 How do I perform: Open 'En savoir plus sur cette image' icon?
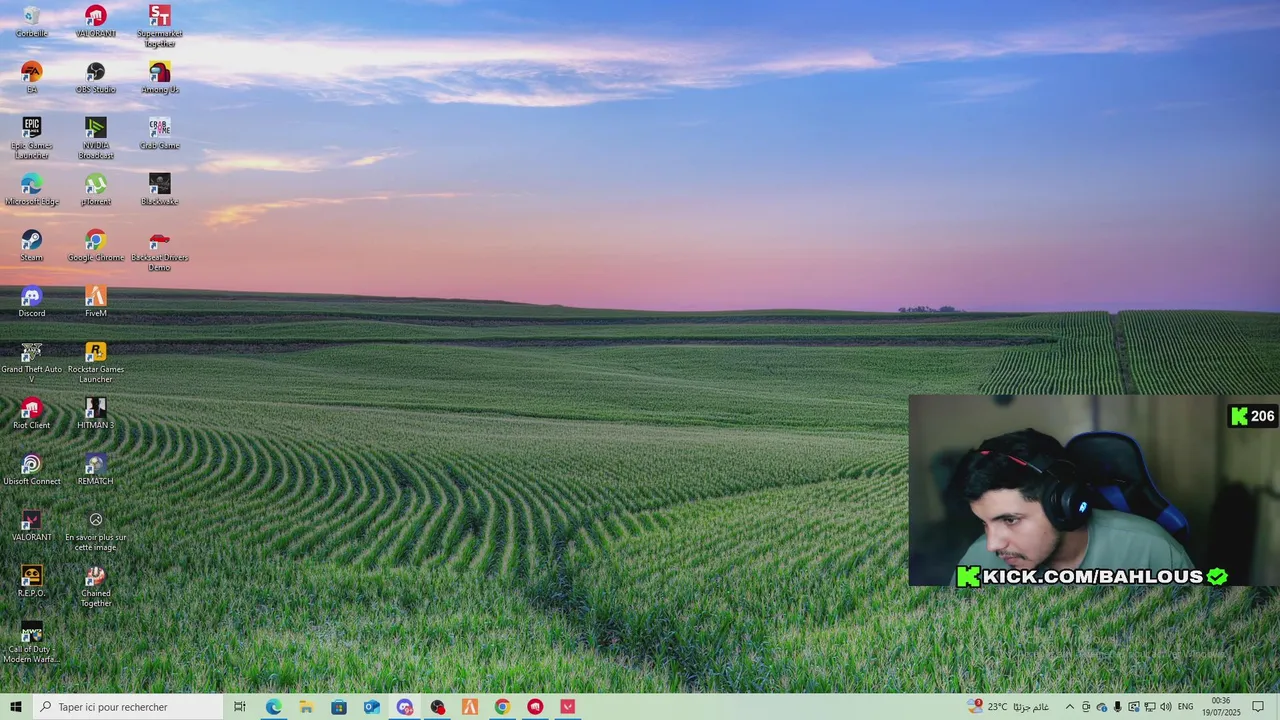pyautogui.click(x=95, y=531)
